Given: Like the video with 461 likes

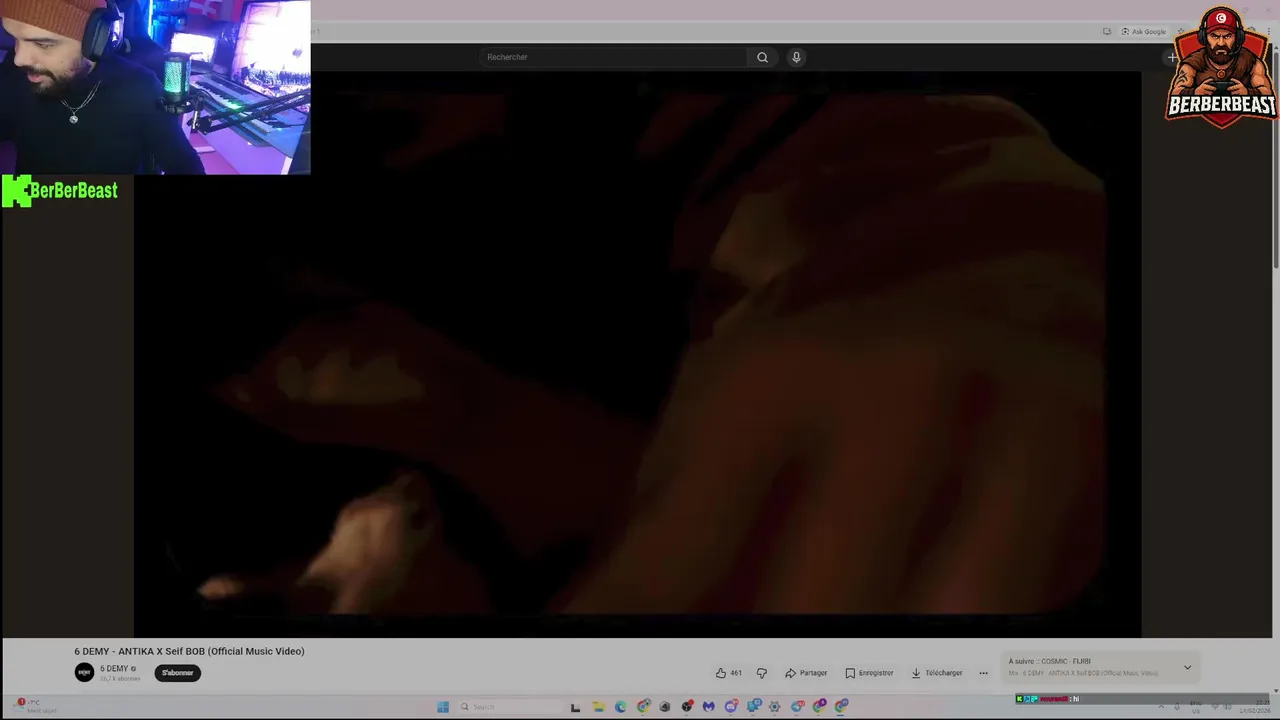Looking at the screenshot, I should coord(728,673).
